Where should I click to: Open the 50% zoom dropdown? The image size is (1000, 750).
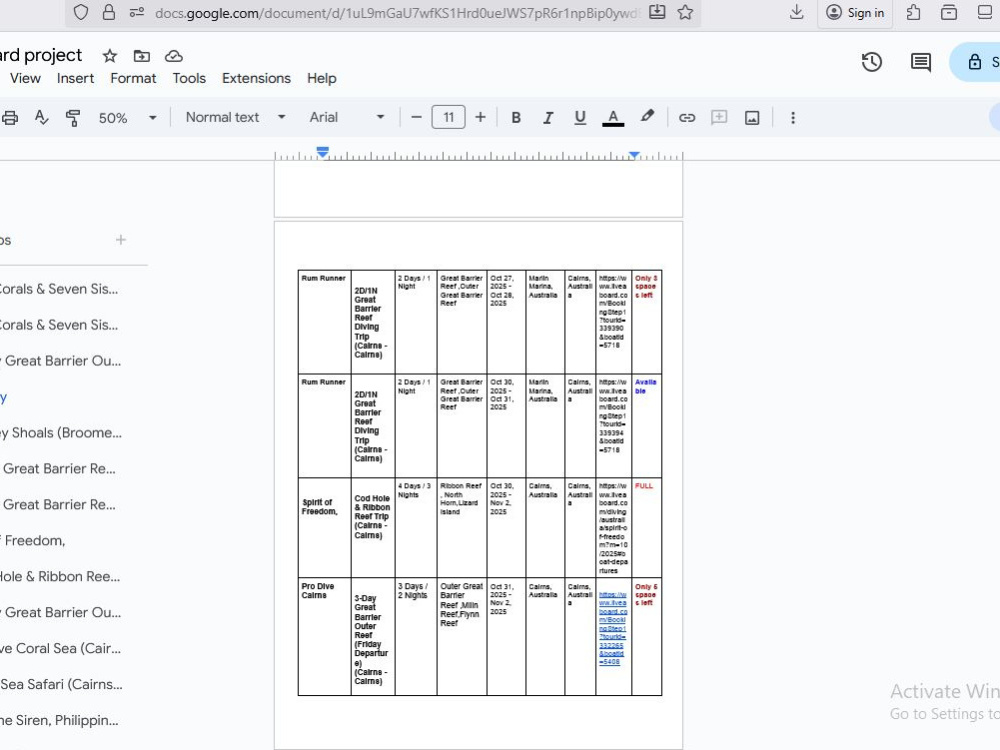(127, 118)
